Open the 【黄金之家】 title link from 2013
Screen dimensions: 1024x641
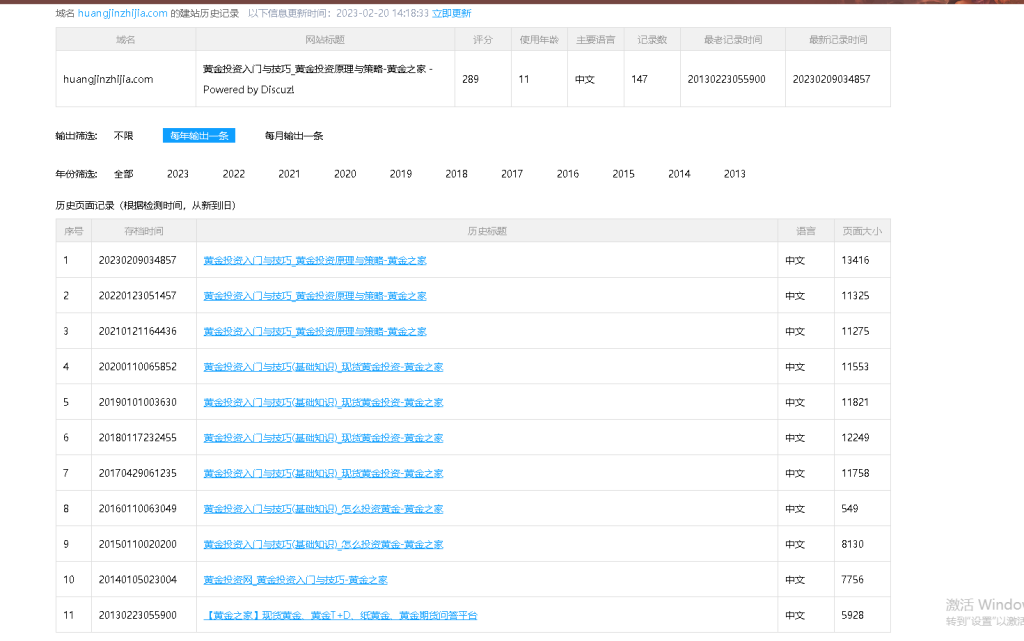point(340,615)
